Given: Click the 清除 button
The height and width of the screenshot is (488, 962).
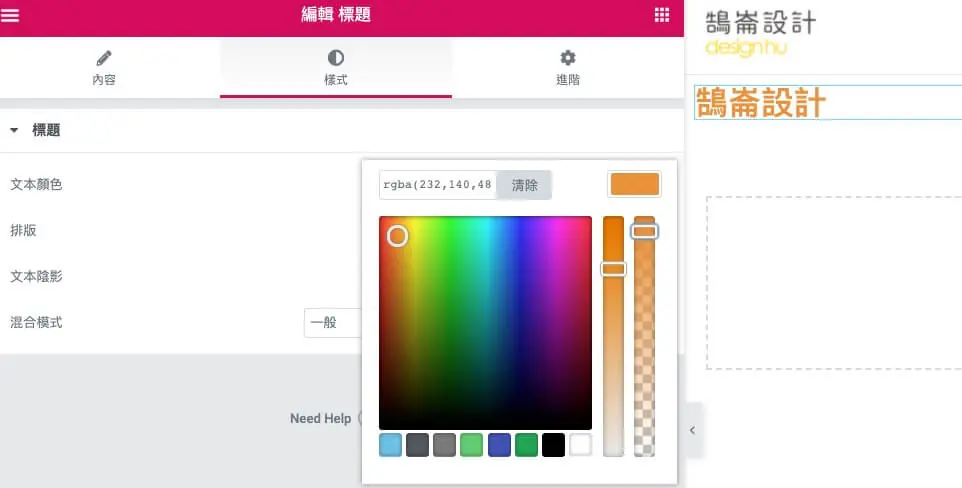Looking at the screenshot, I should pos(524,185).
